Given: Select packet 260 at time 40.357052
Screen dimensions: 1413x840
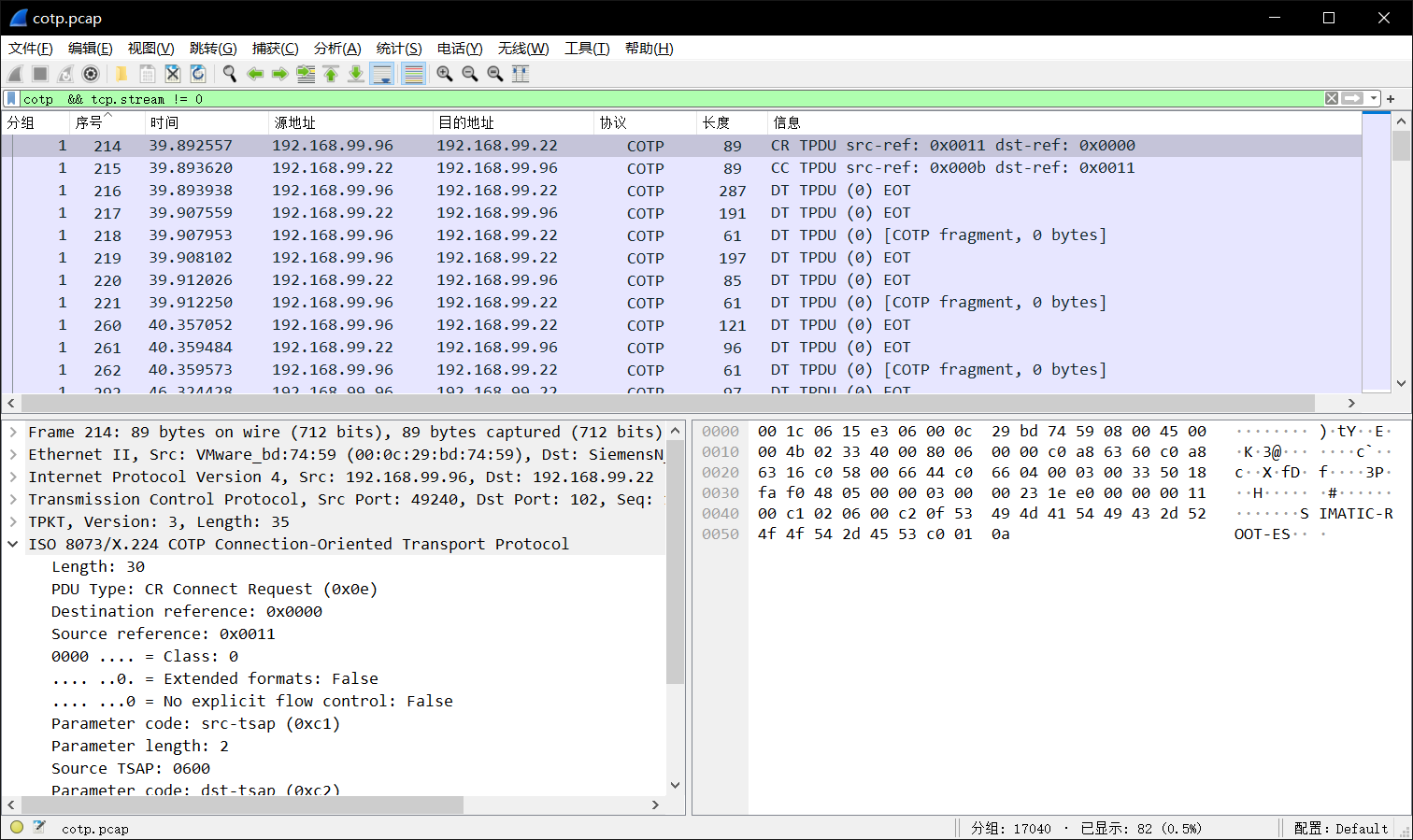Looking at the screenshot, I should pos(681,325).
